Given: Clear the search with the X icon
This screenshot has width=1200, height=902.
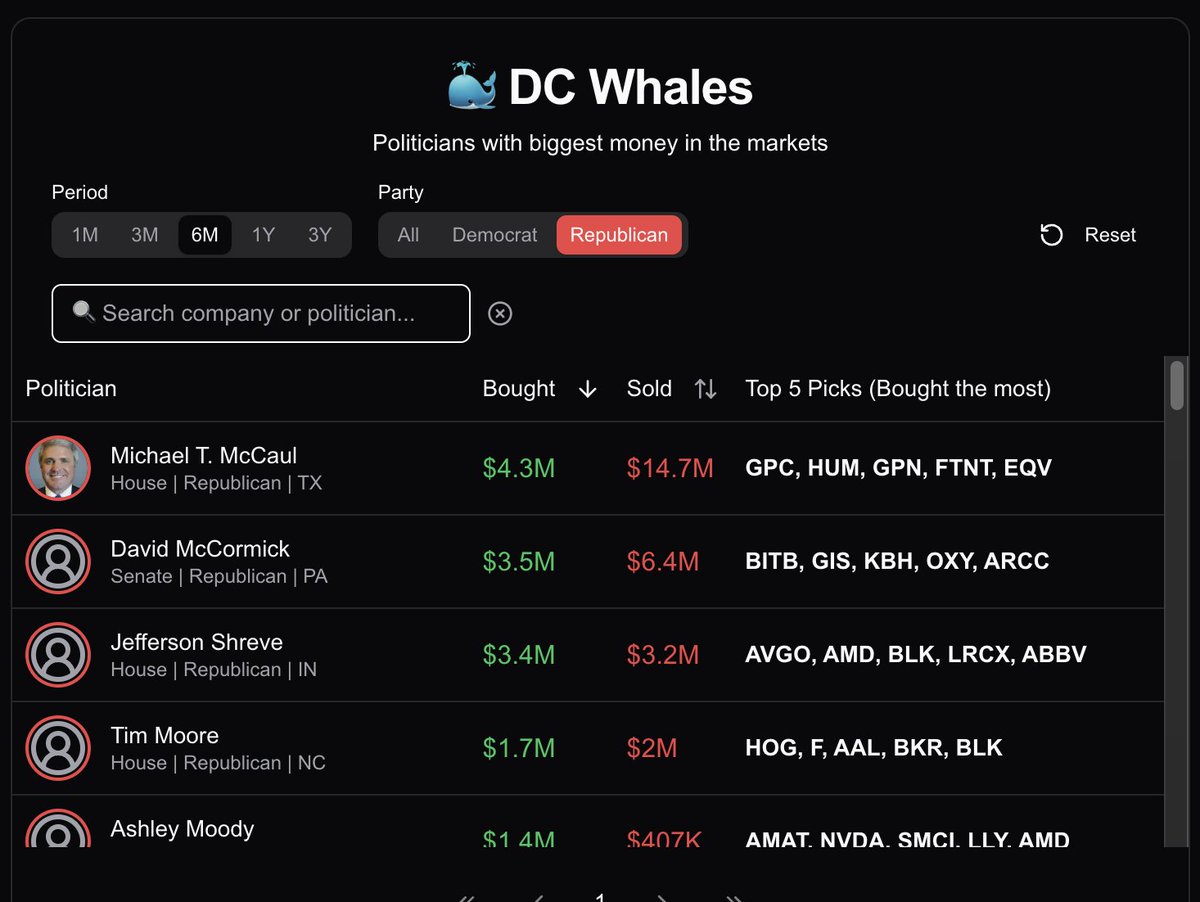Looking at the screenshot, I should coord(500,314).
